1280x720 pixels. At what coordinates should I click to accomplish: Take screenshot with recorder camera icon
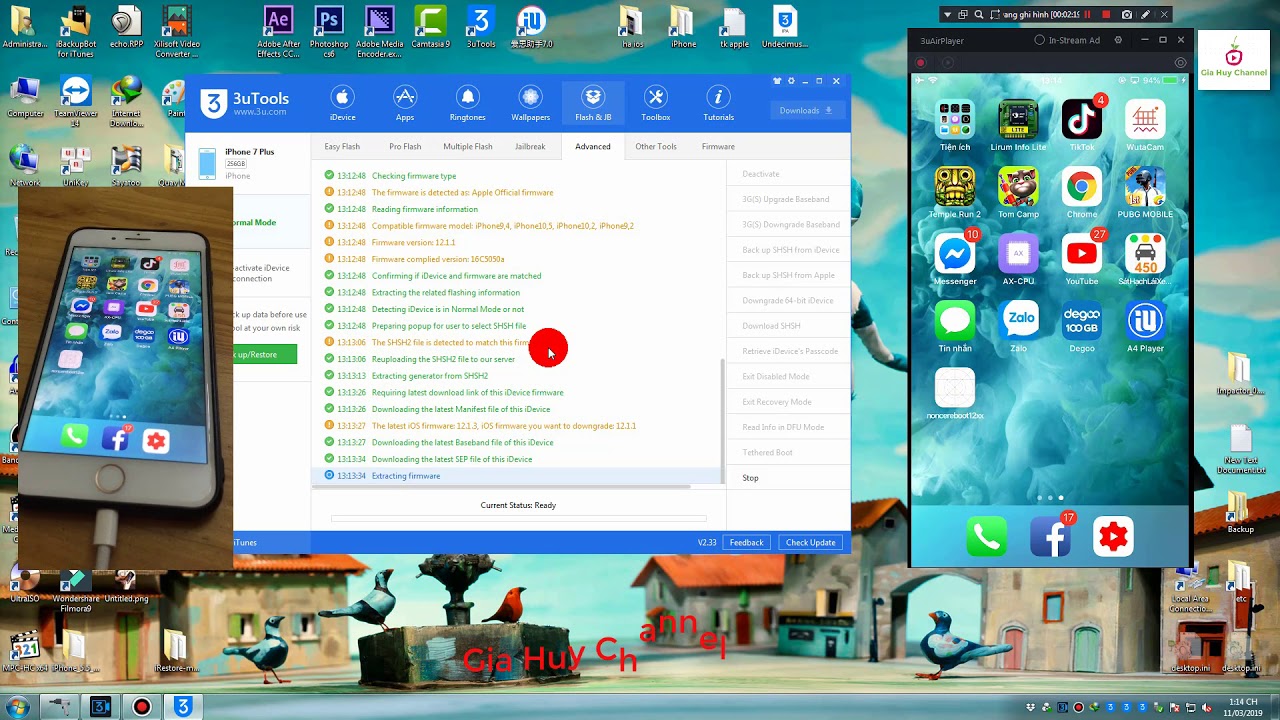(1127, 14)
